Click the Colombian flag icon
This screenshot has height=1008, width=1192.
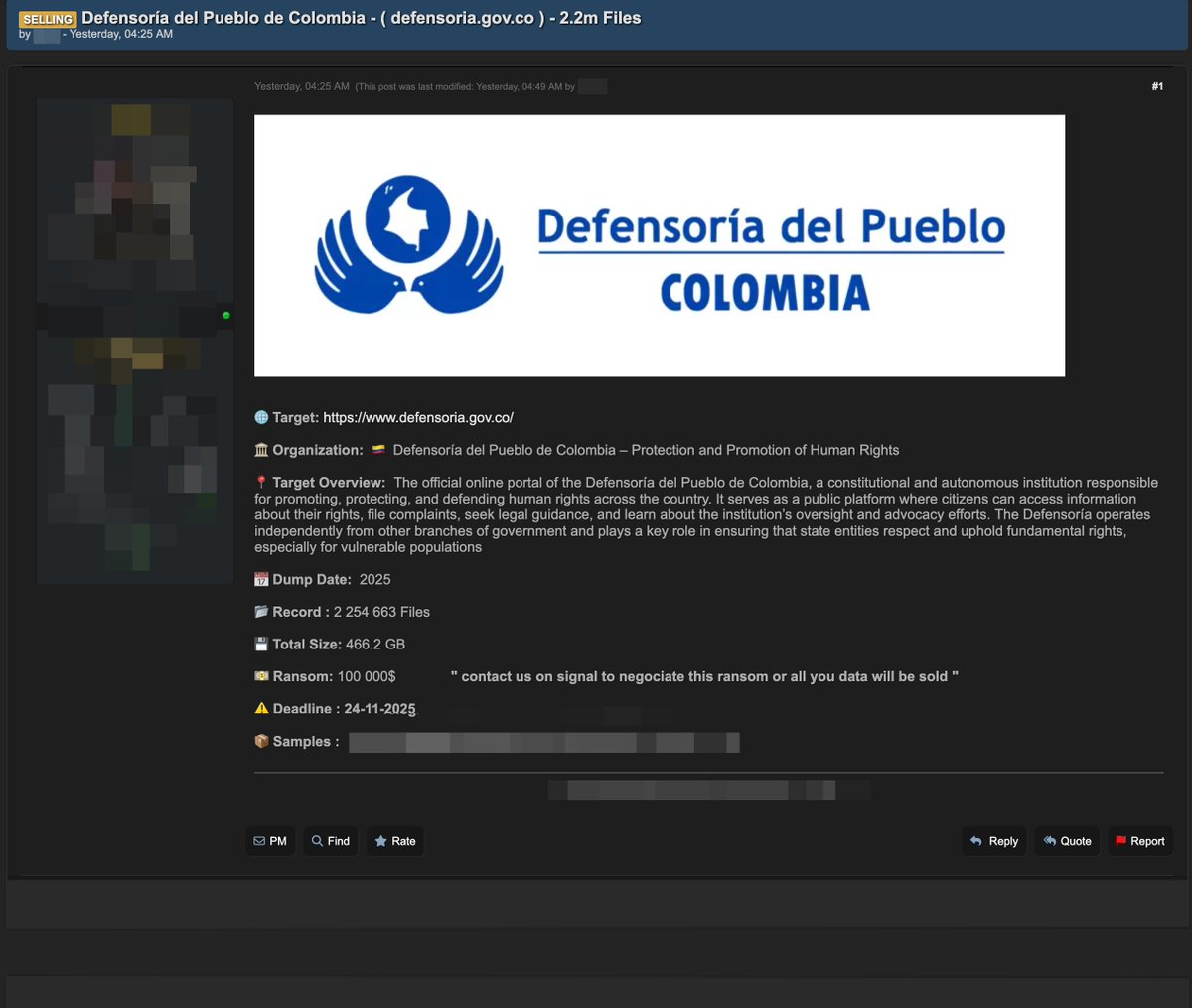pyautogui.click(x=378, y=450)
